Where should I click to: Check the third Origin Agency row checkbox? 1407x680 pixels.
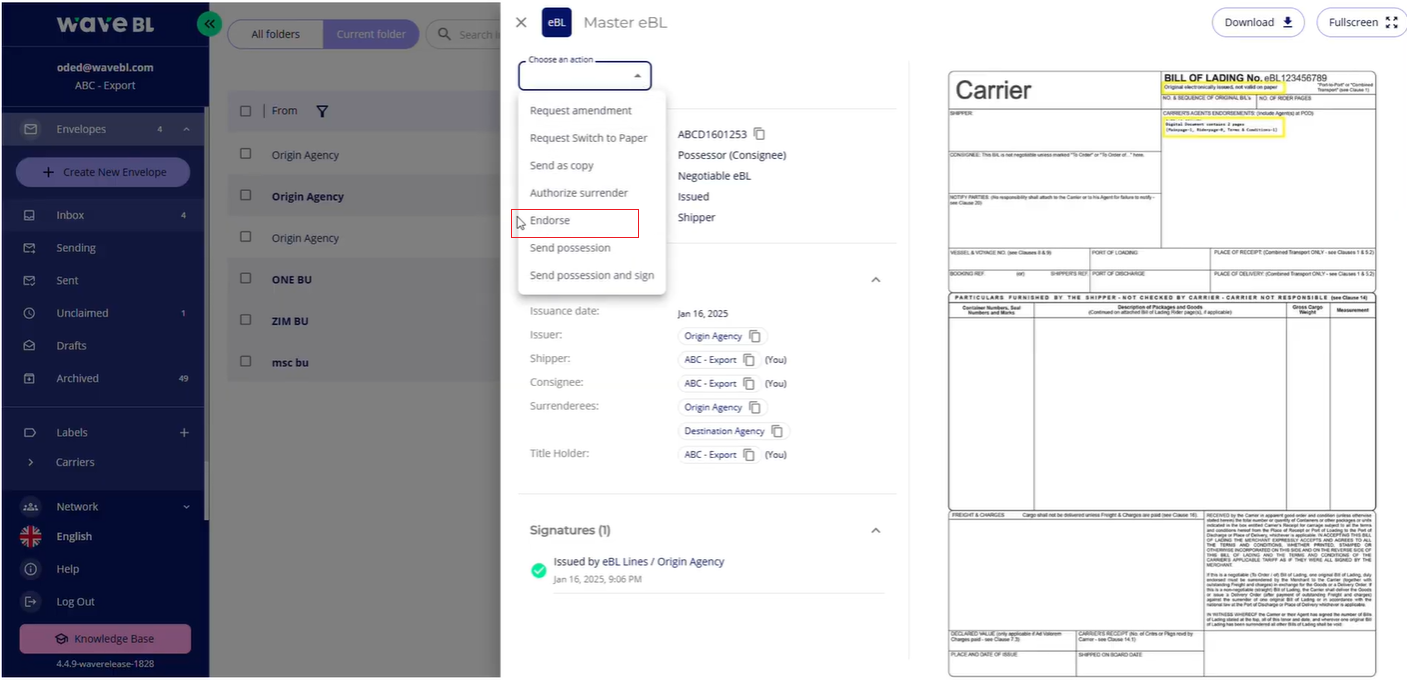(246, 237)
